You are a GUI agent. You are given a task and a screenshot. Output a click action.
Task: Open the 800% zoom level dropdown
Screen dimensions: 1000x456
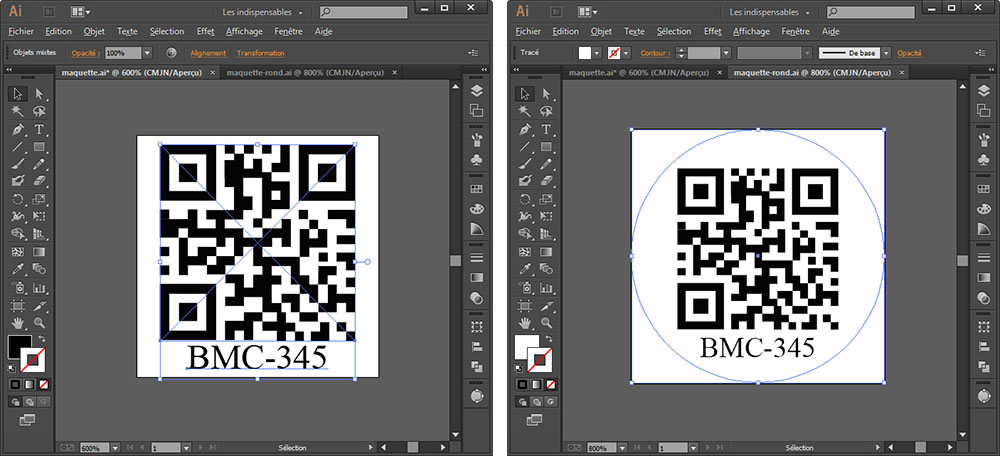pos(621,448)
